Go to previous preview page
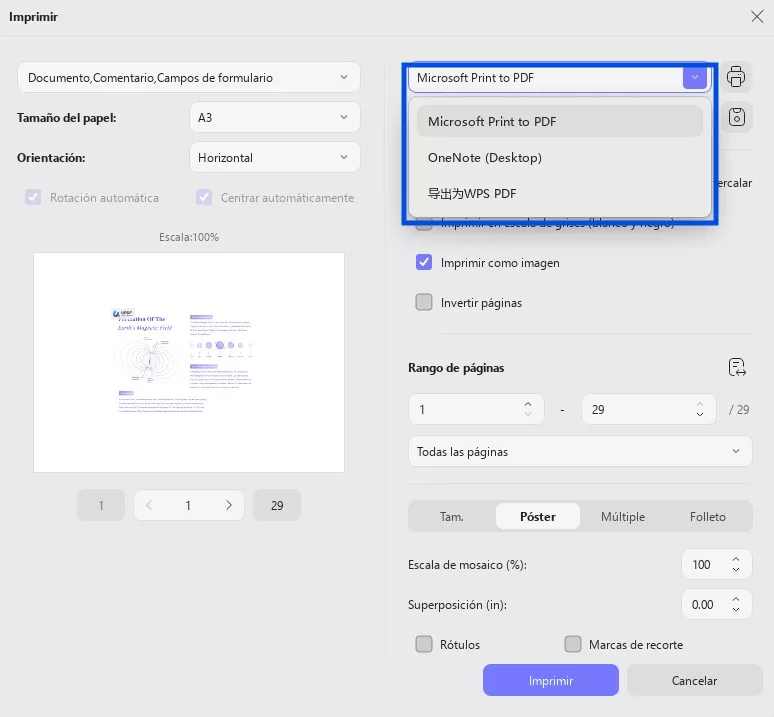 click(x=149, y=505)
